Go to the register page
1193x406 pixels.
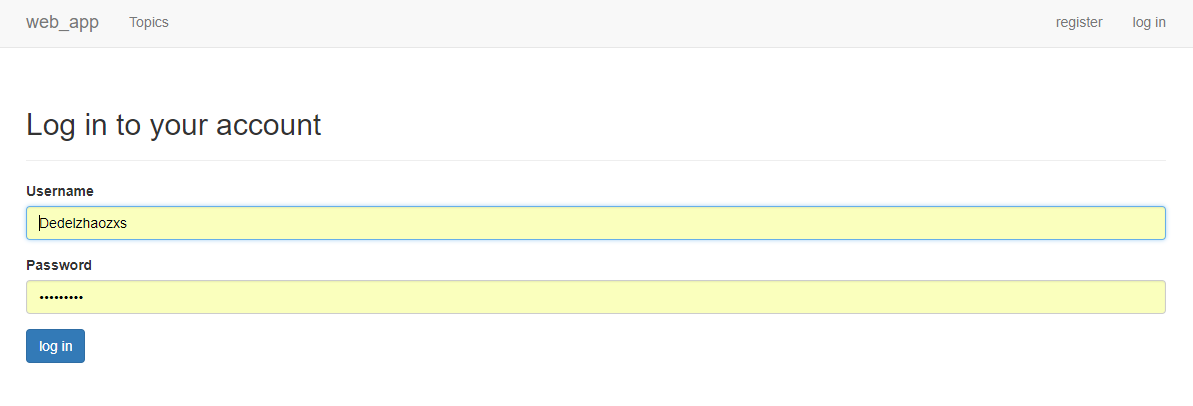point(1079,22)
